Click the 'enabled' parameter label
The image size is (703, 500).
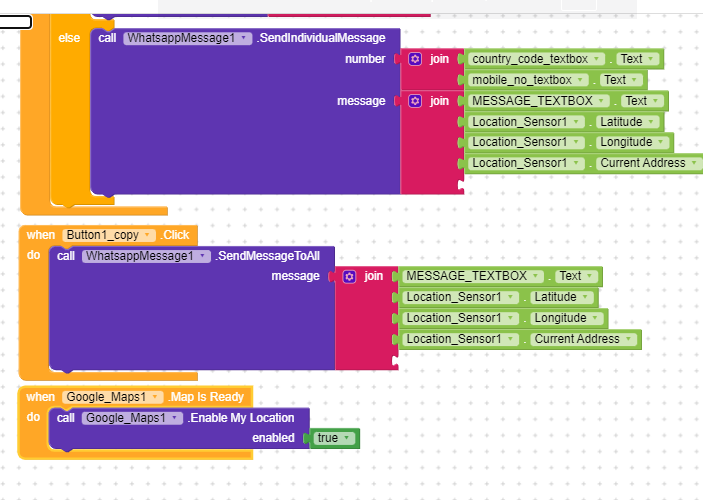(273, 438)
